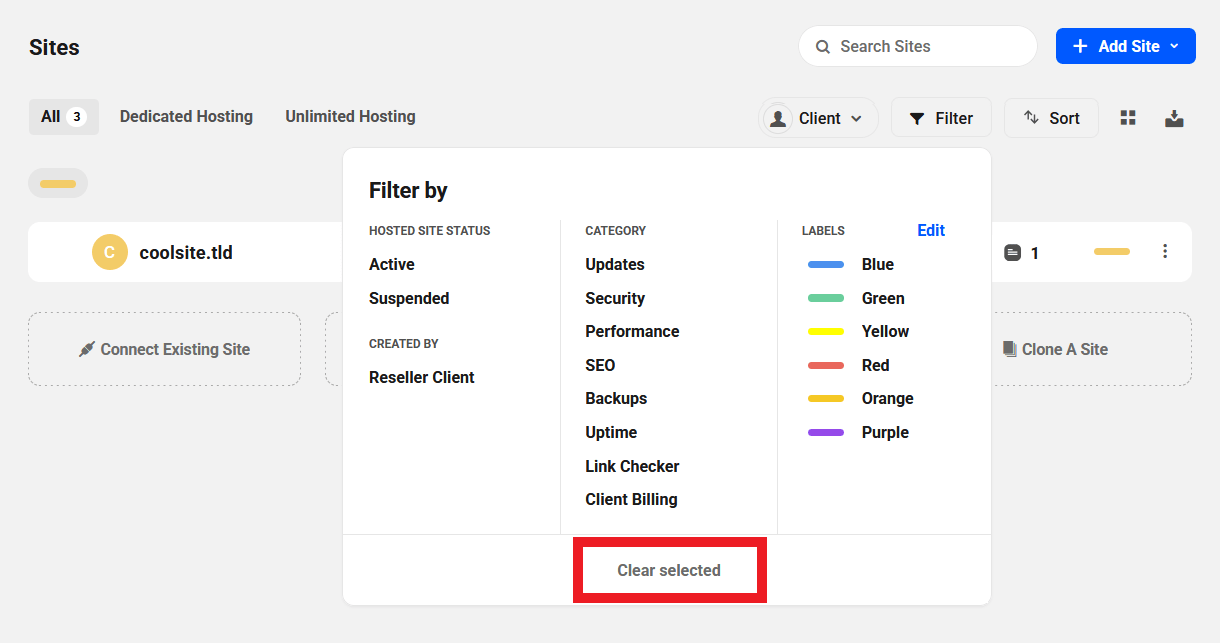
Task: Click the Search Sites input field
Action: (x=917, y=46)
